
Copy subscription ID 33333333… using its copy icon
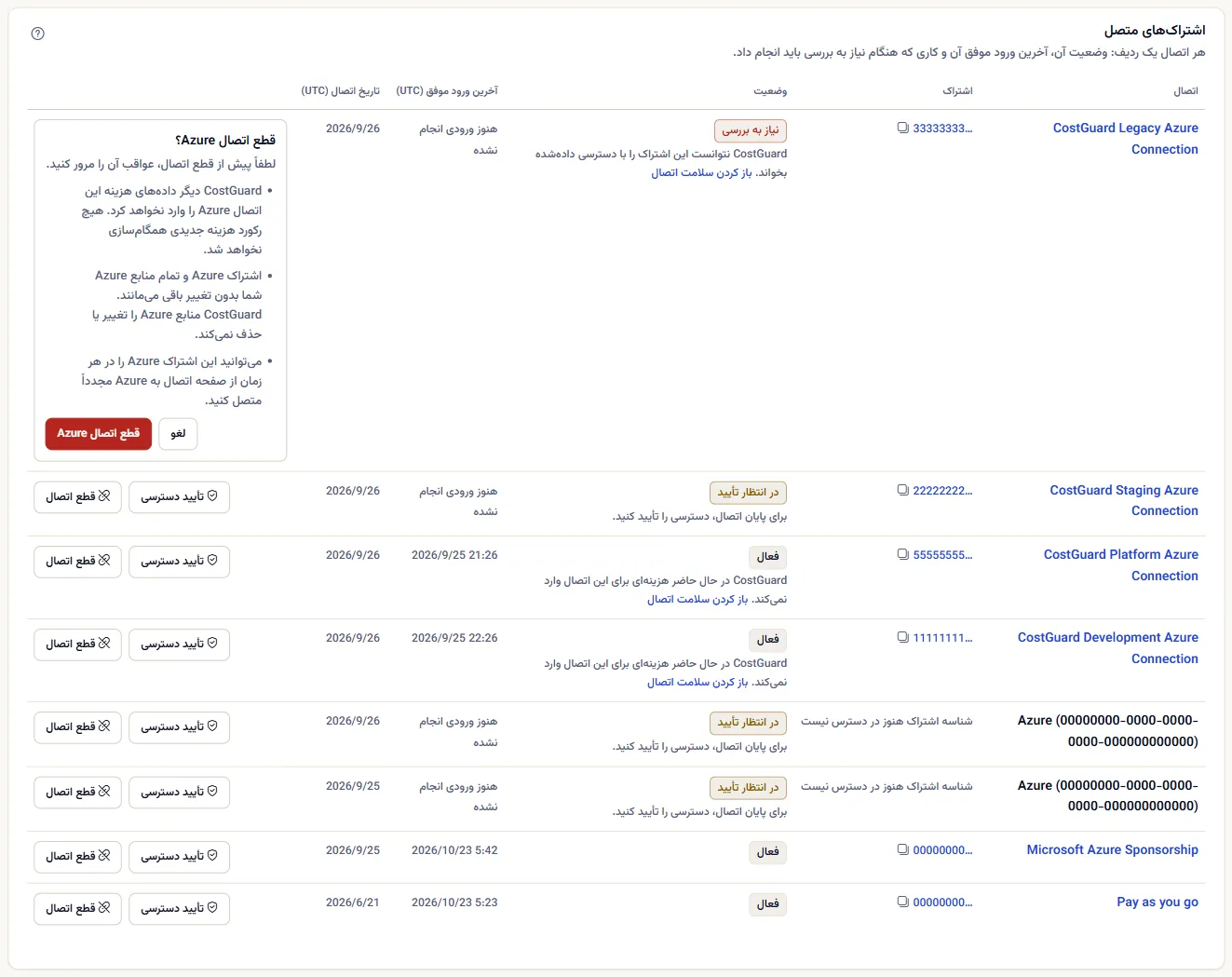coord(902,128)
